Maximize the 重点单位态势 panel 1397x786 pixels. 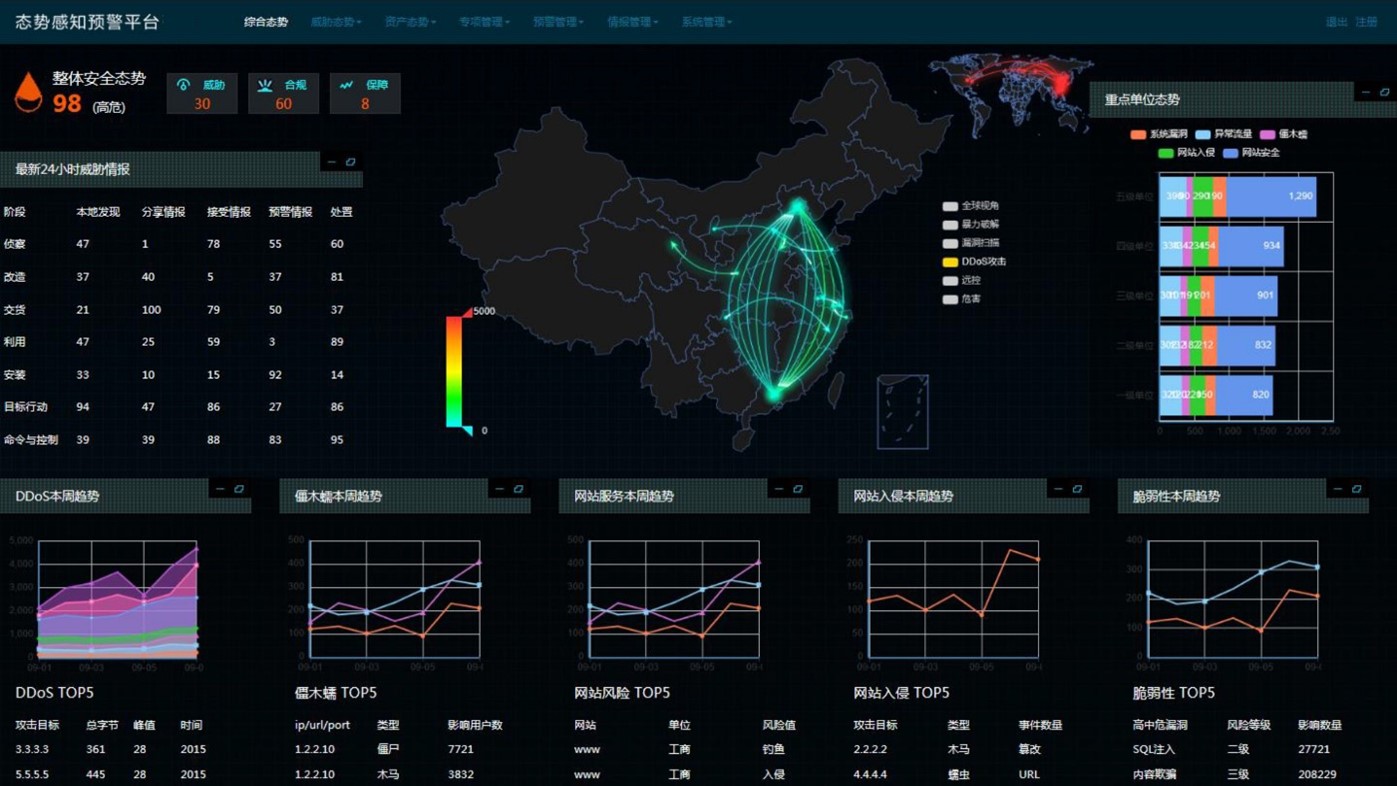tap(1385, 92)
